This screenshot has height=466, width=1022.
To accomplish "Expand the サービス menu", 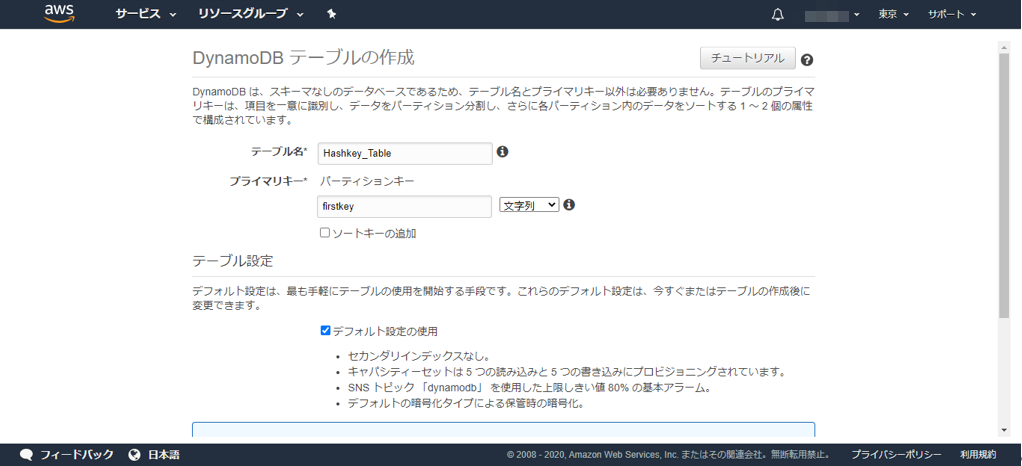I will (146, 14).
